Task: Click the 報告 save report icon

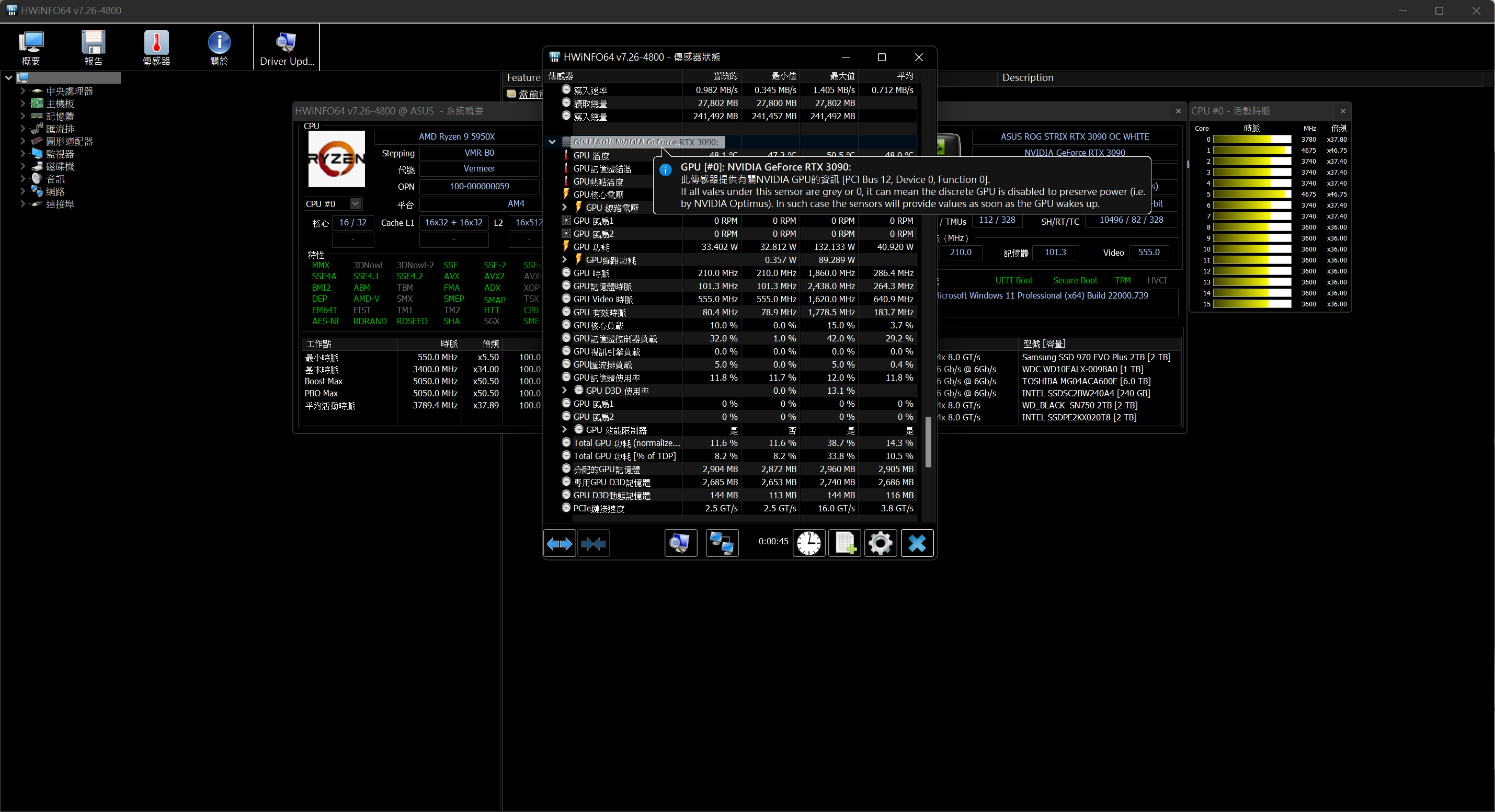Action: tap(93, 48)
